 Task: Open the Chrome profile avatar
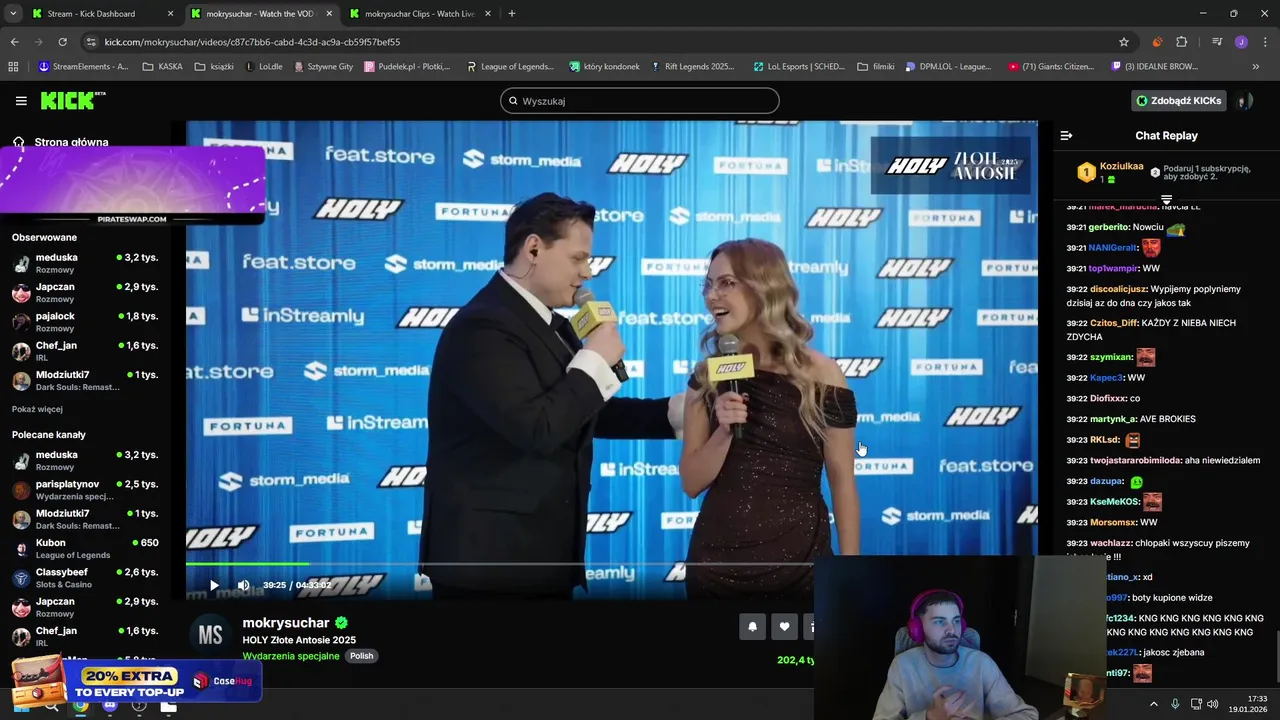pos(1241,42)
